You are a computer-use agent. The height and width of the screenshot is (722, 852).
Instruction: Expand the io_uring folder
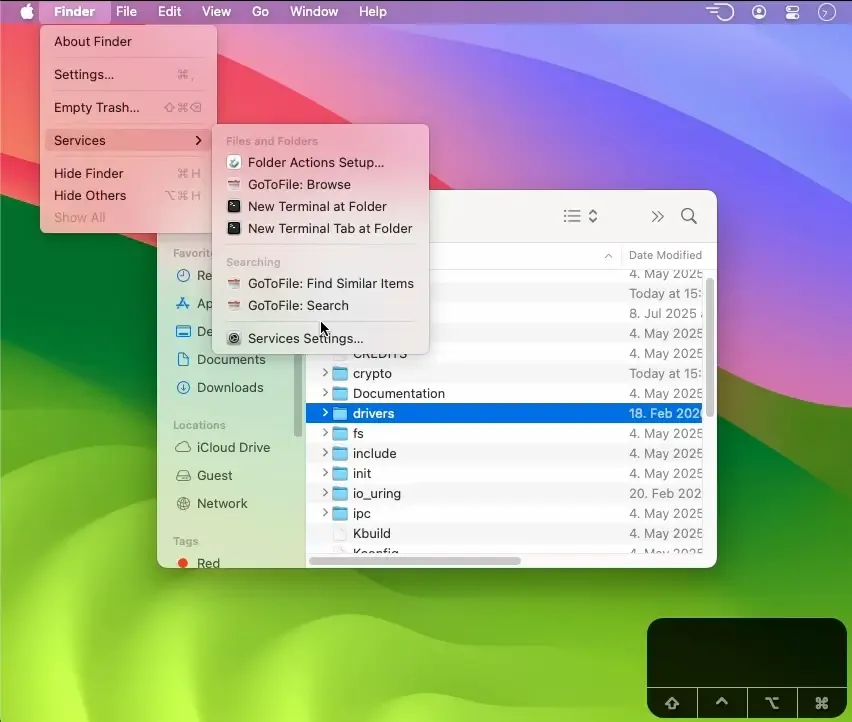[325, 493]
